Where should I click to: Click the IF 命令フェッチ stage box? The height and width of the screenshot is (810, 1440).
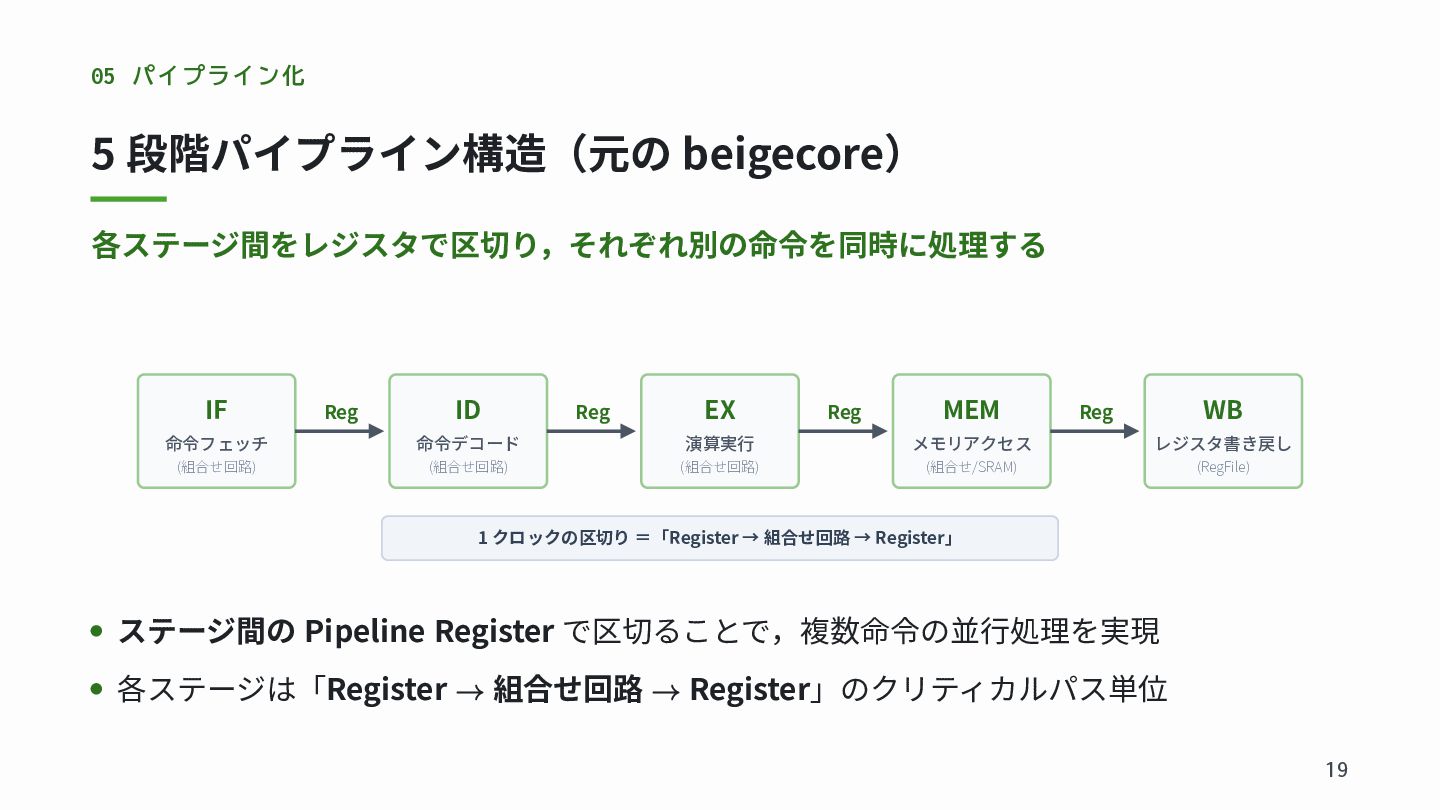click(216, 431)
